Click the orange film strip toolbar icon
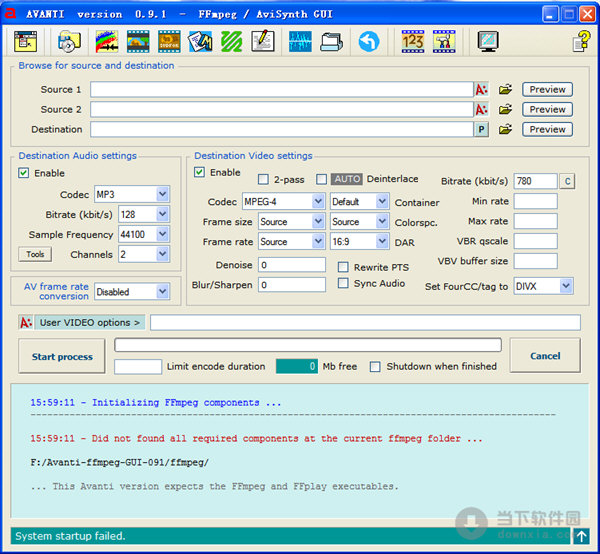 point(169,41)
